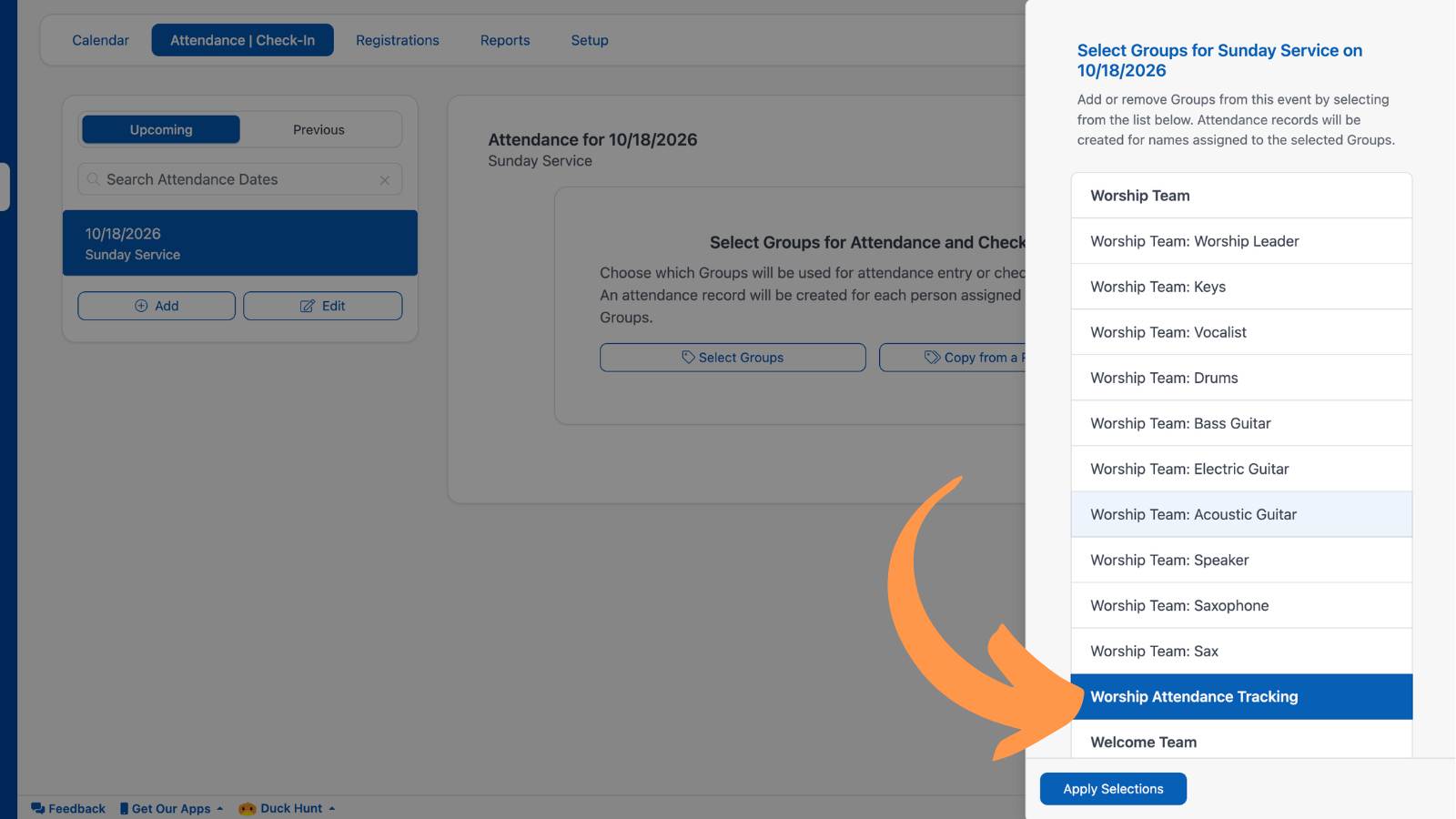
Task: Show Upcoming attendance dates
Action: pos(161,129)
